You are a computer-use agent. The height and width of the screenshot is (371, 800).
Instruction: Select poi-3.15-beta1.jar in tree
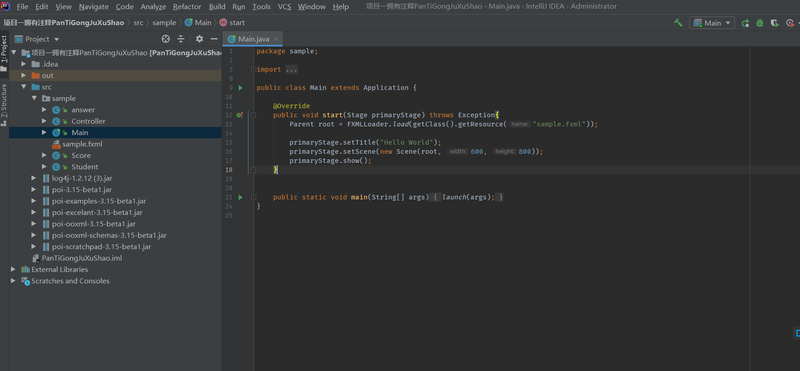pos(82,189)
